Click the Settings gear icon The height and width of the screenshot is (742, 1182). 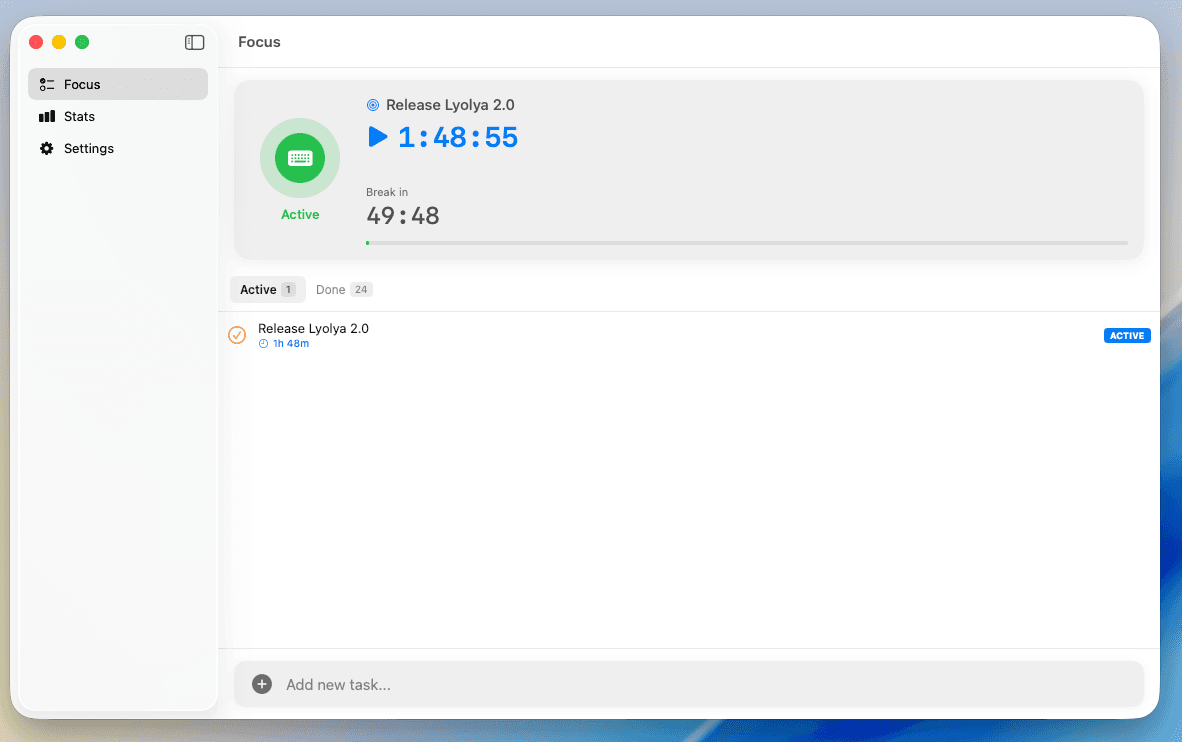coord(47,149)
